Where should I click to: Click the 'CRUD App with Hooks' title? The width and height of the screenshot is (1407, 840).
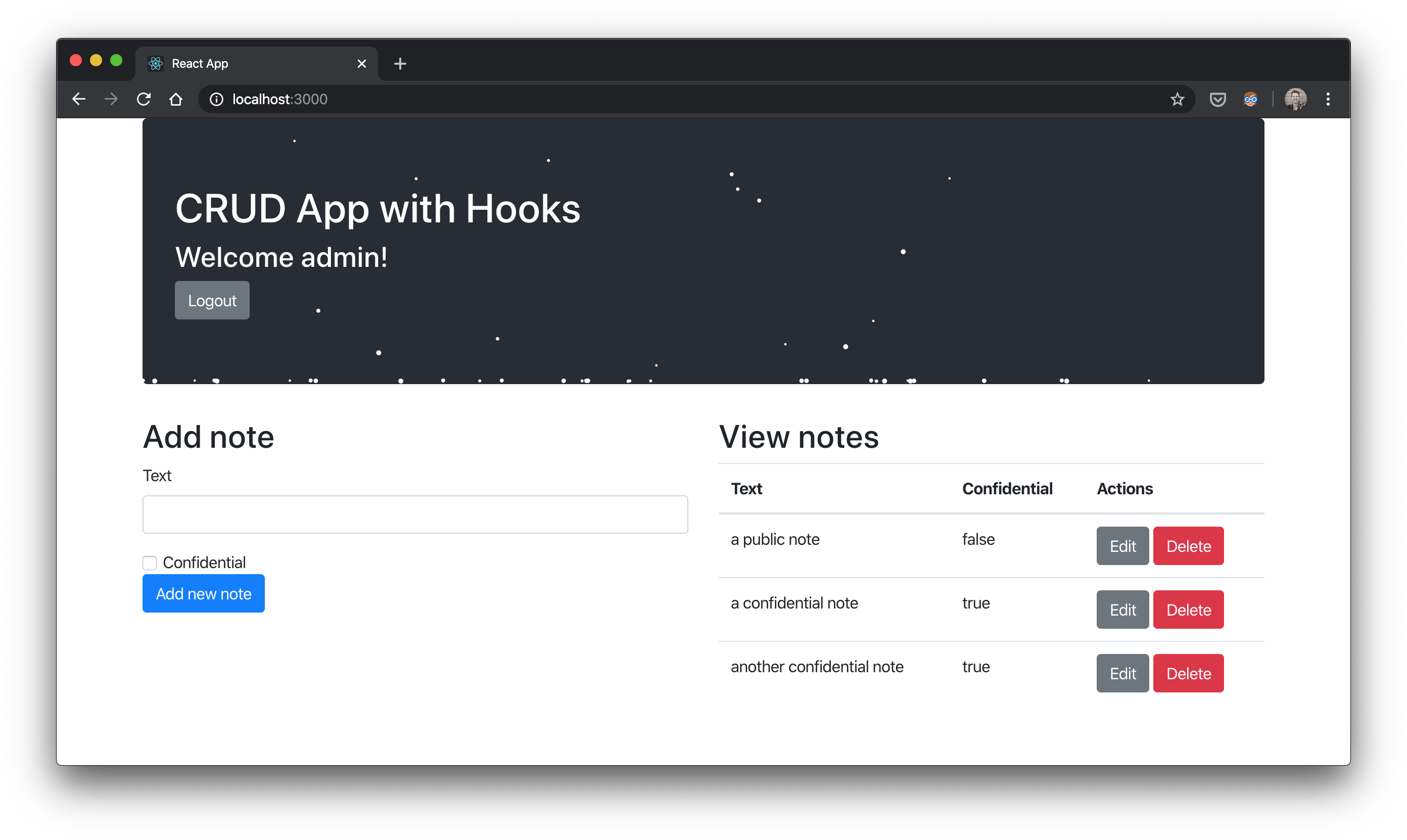(x=378, y=208)
